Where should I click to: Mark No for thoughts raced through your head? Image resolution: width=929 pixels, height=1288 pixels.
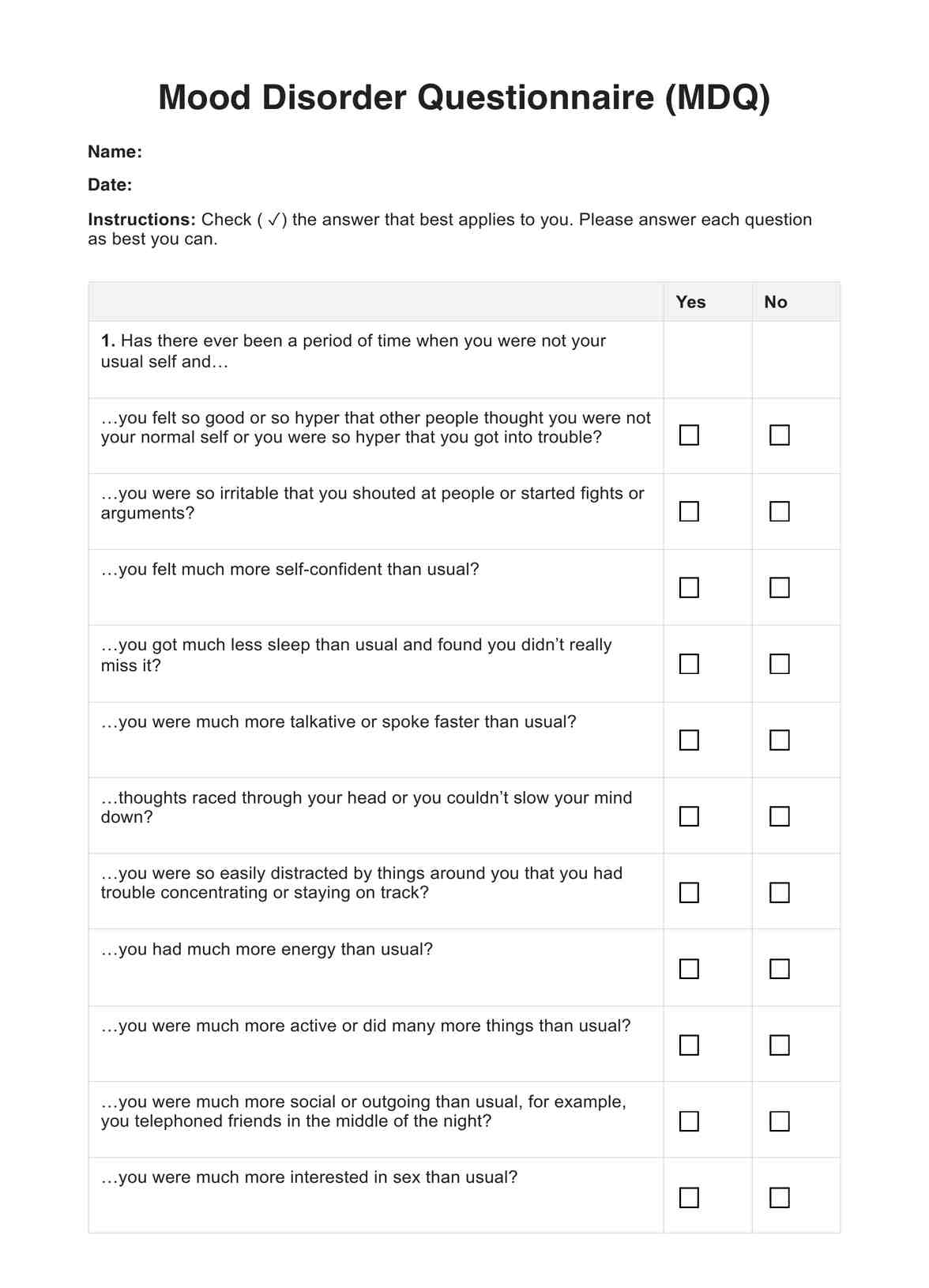[x=779, y=816]
